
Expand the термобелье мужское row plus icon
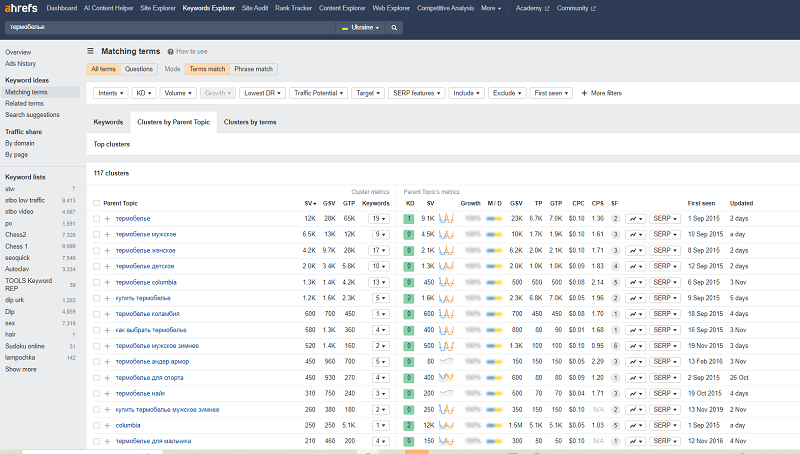pos(107,235)
